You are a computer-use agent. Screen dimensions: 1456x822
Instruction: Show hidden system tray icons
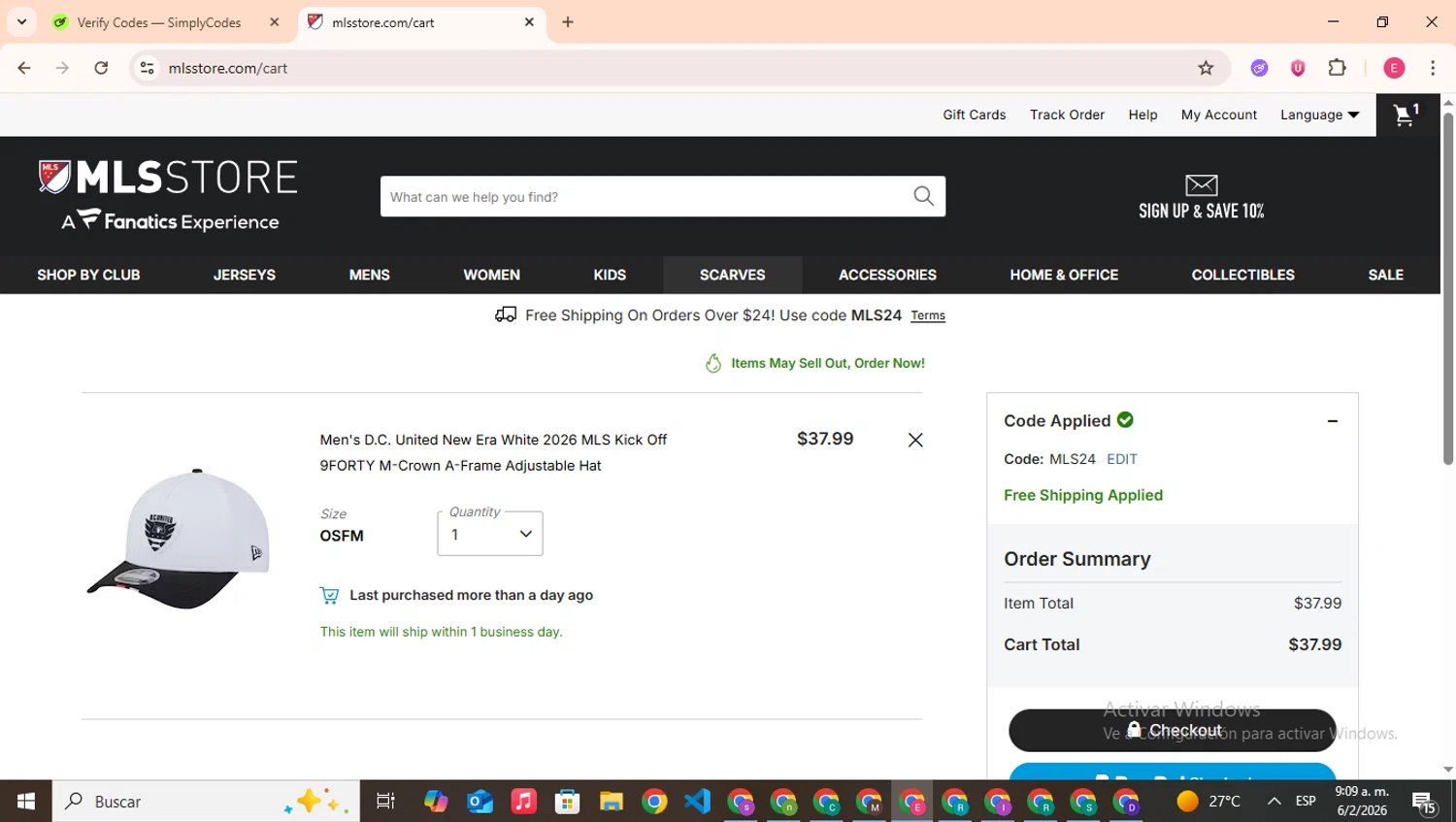pos(1274,802)
